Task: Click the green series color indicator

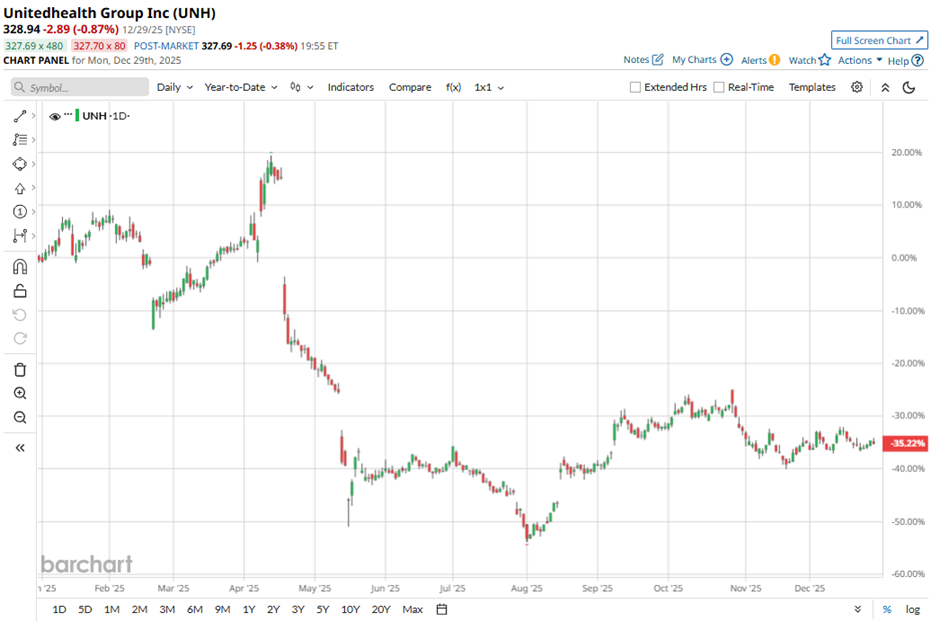Action: [x=77, y=116]
